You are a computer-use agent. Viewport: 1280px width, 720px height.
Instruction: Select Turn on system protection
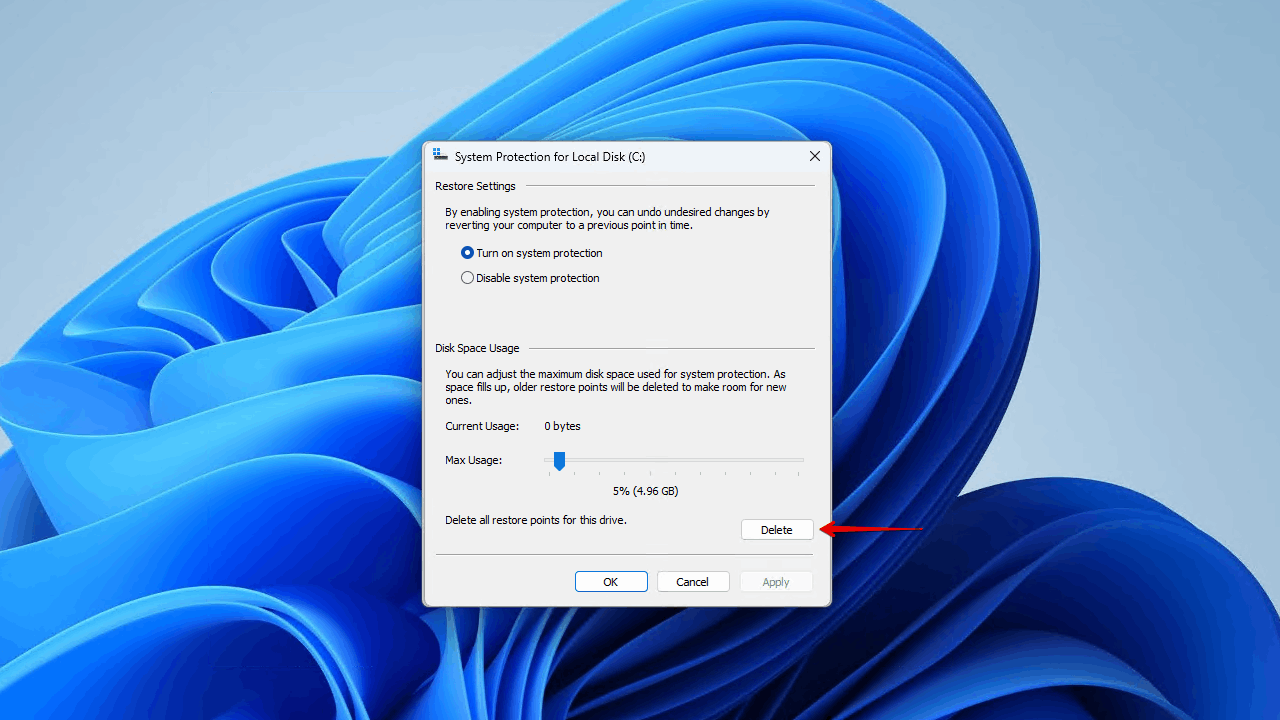(531, 253)
